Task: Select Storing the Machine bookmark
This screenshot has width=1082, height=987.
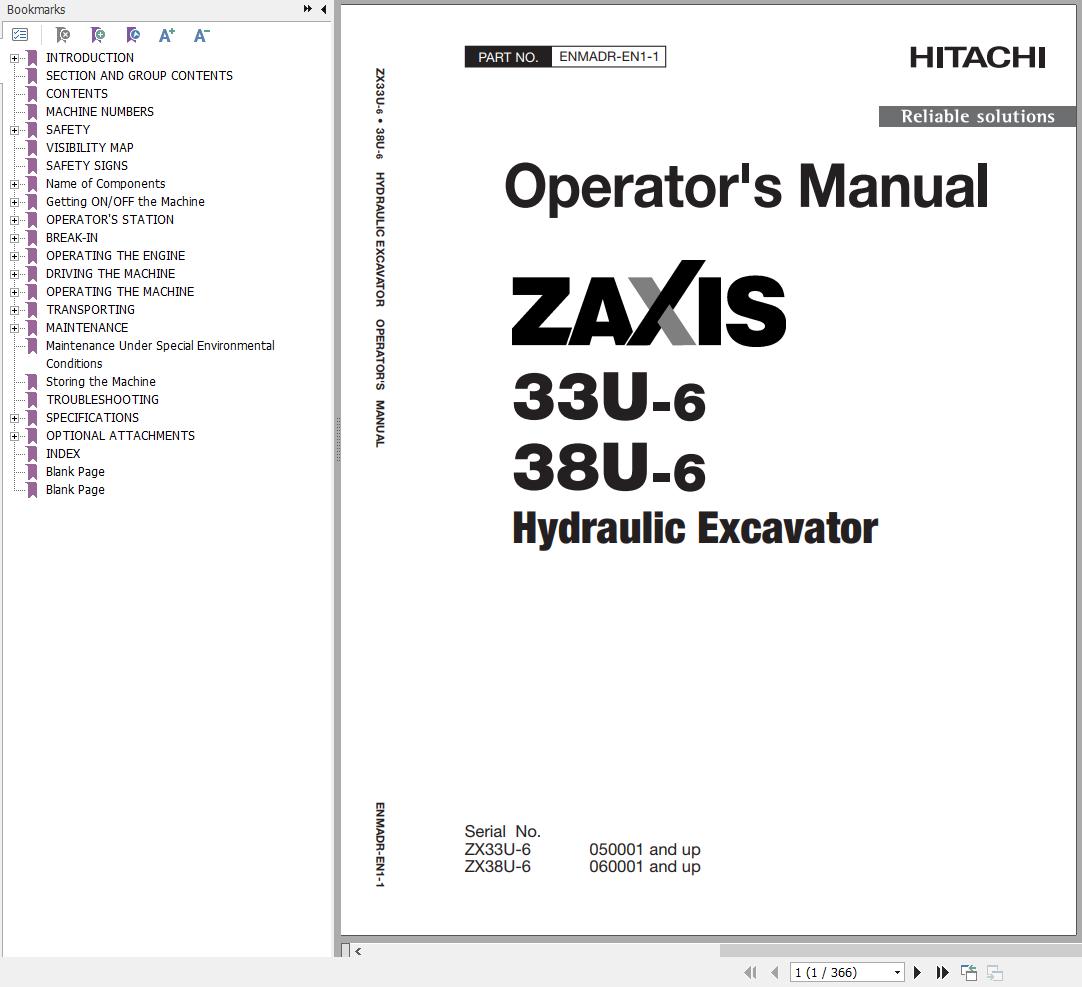Action: (101, 382)
